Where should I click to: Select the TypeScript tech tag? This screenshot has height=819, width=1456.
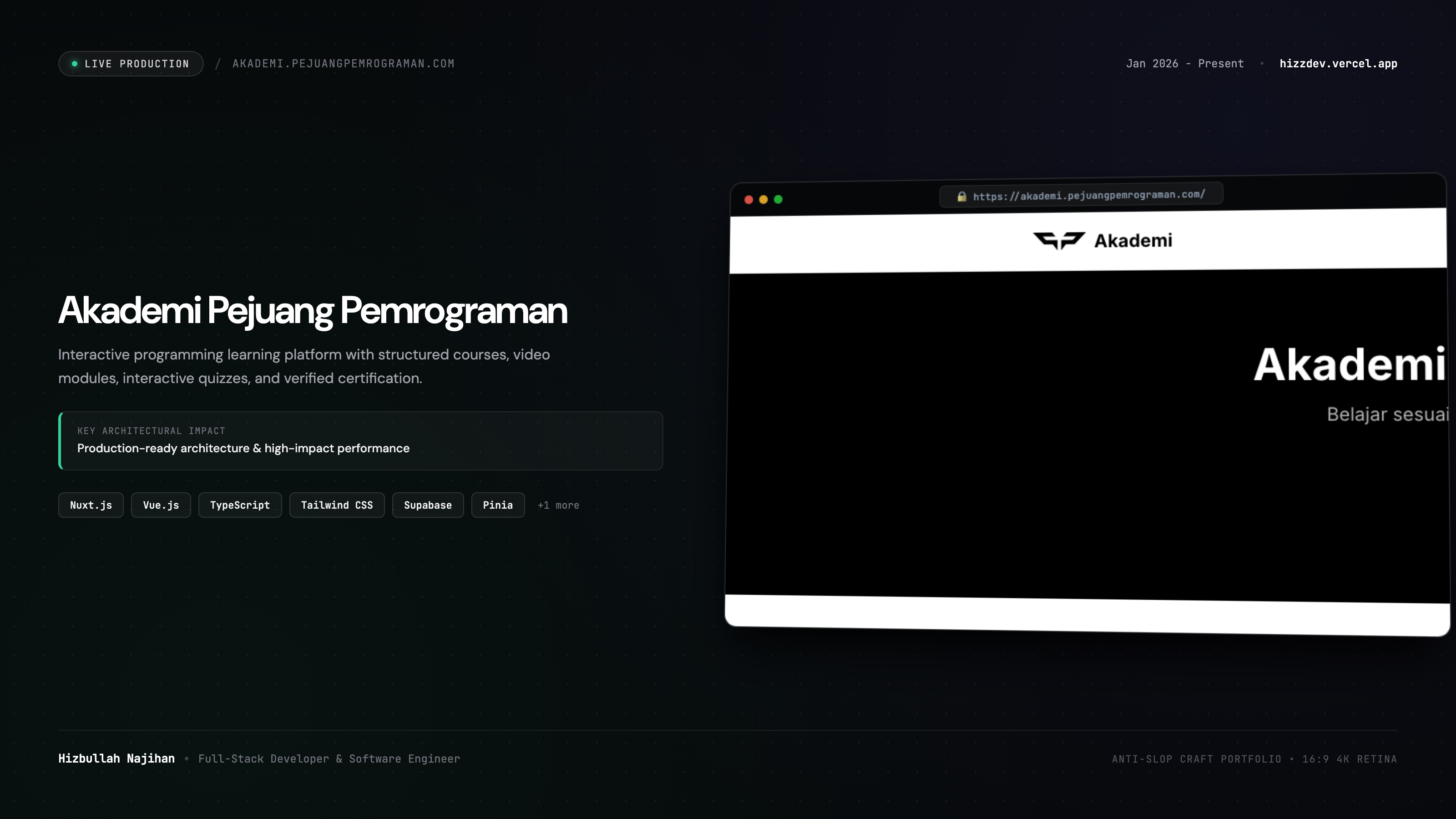click(x=240, y=506)
